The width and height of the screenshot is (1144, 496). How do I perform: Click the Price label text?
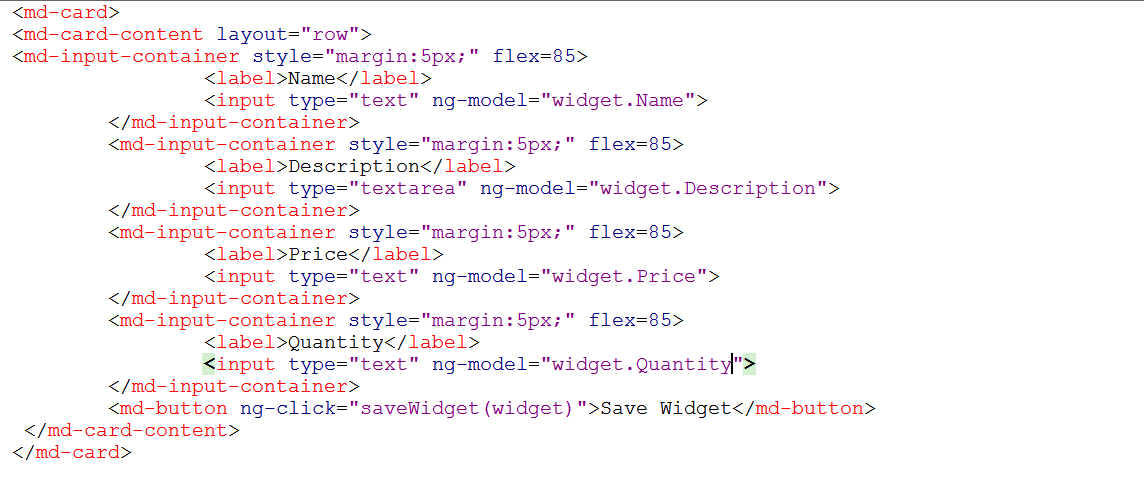pos(318,254)
